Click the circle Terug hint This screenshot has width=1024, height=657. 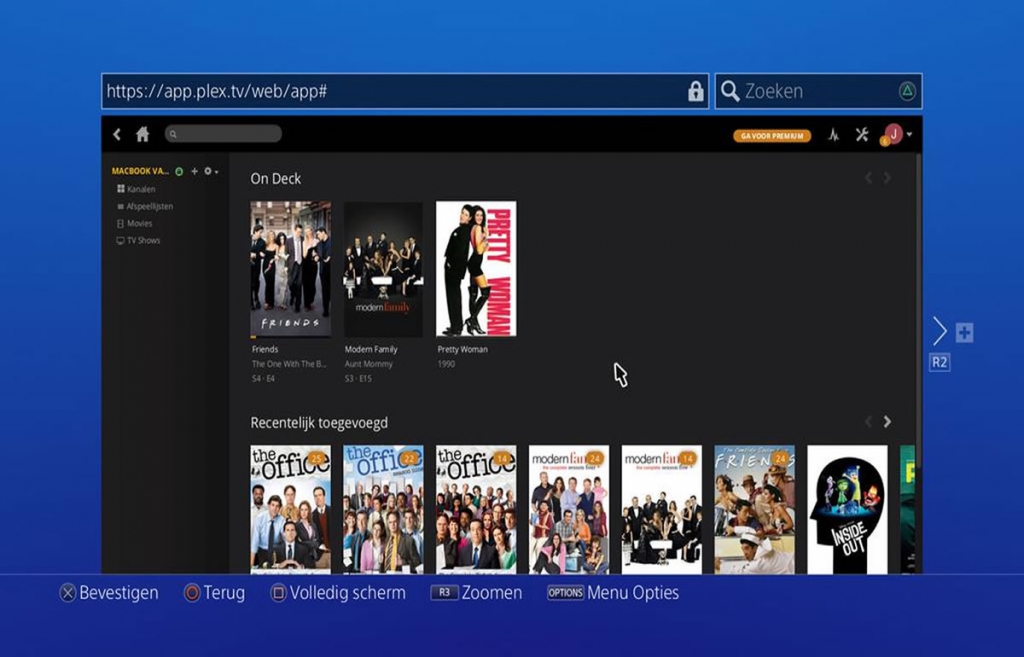214,593
